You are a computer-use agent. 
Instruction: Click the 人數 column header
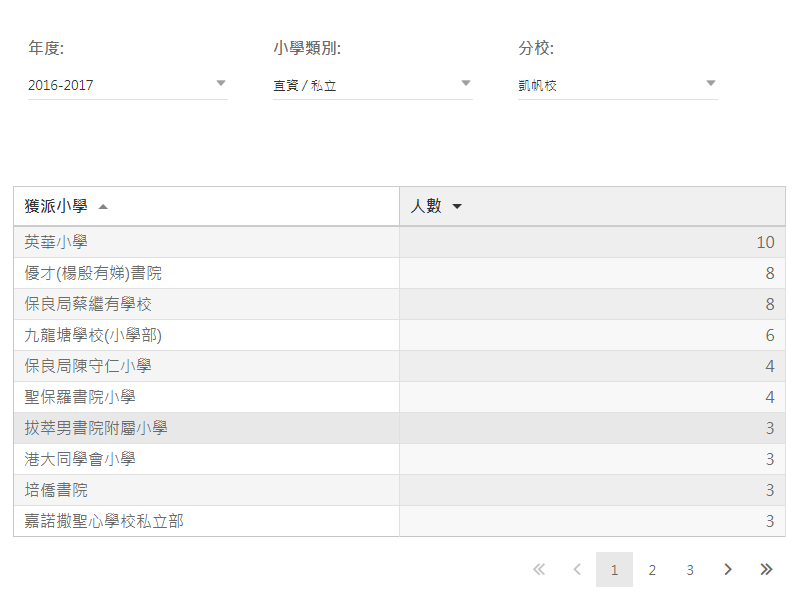[426, 206]
